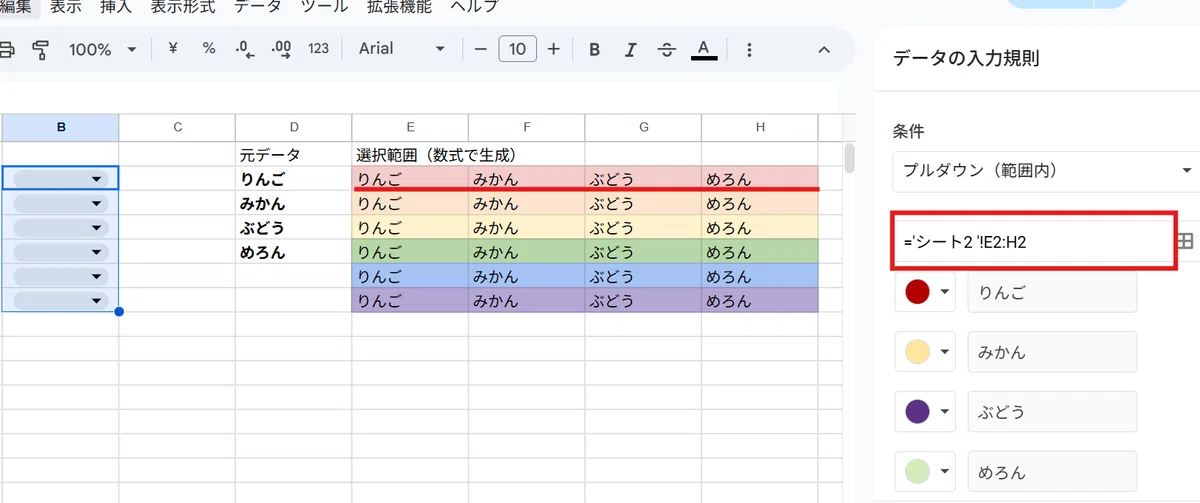Select column C header
Image resolution: width=1200 pixels, height=503 pixels.
pos(177,127)
